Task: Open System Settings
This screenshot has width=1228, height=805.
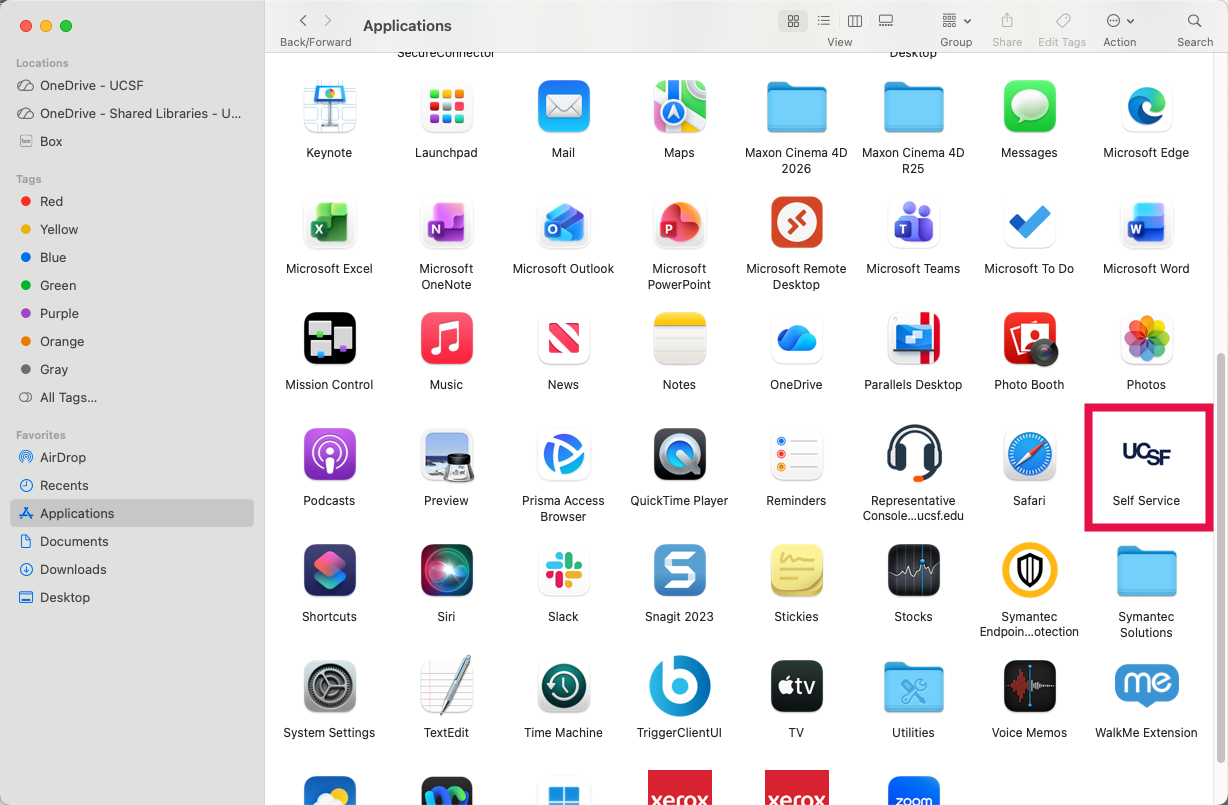Action: pos(329,686)
